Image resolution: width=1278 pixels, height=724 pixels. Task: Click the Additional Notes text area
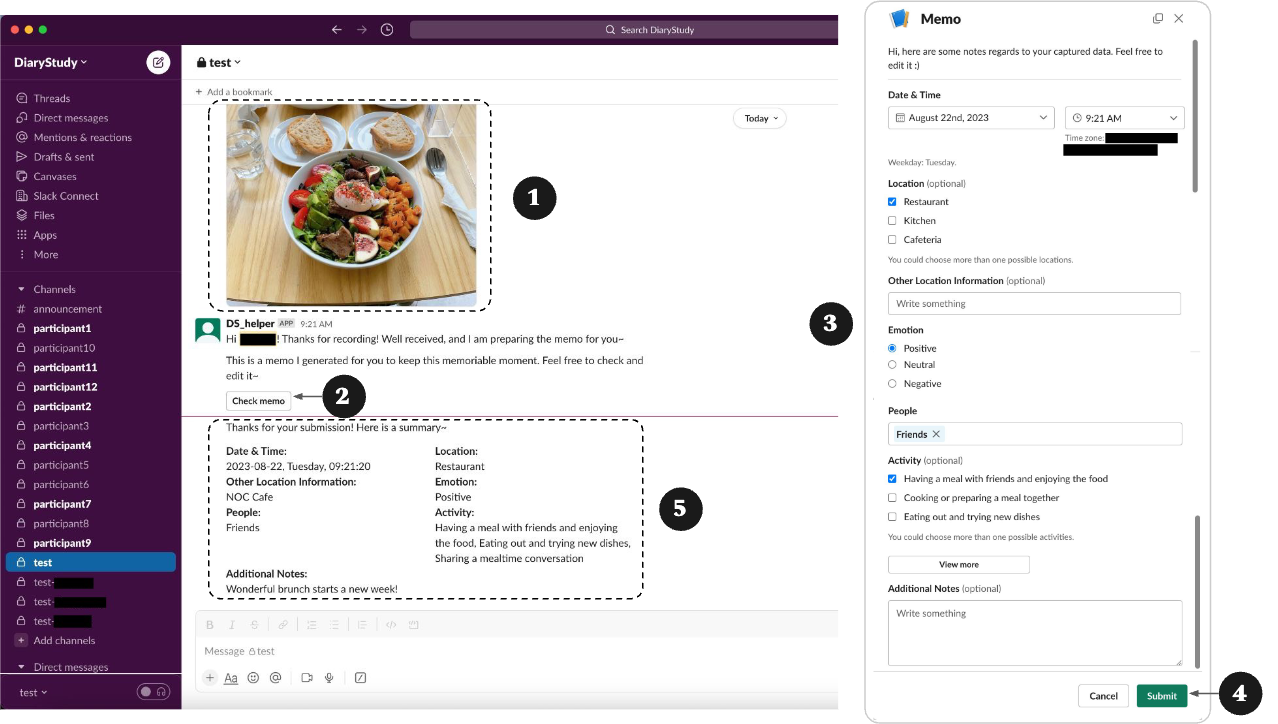[1035, 633]
